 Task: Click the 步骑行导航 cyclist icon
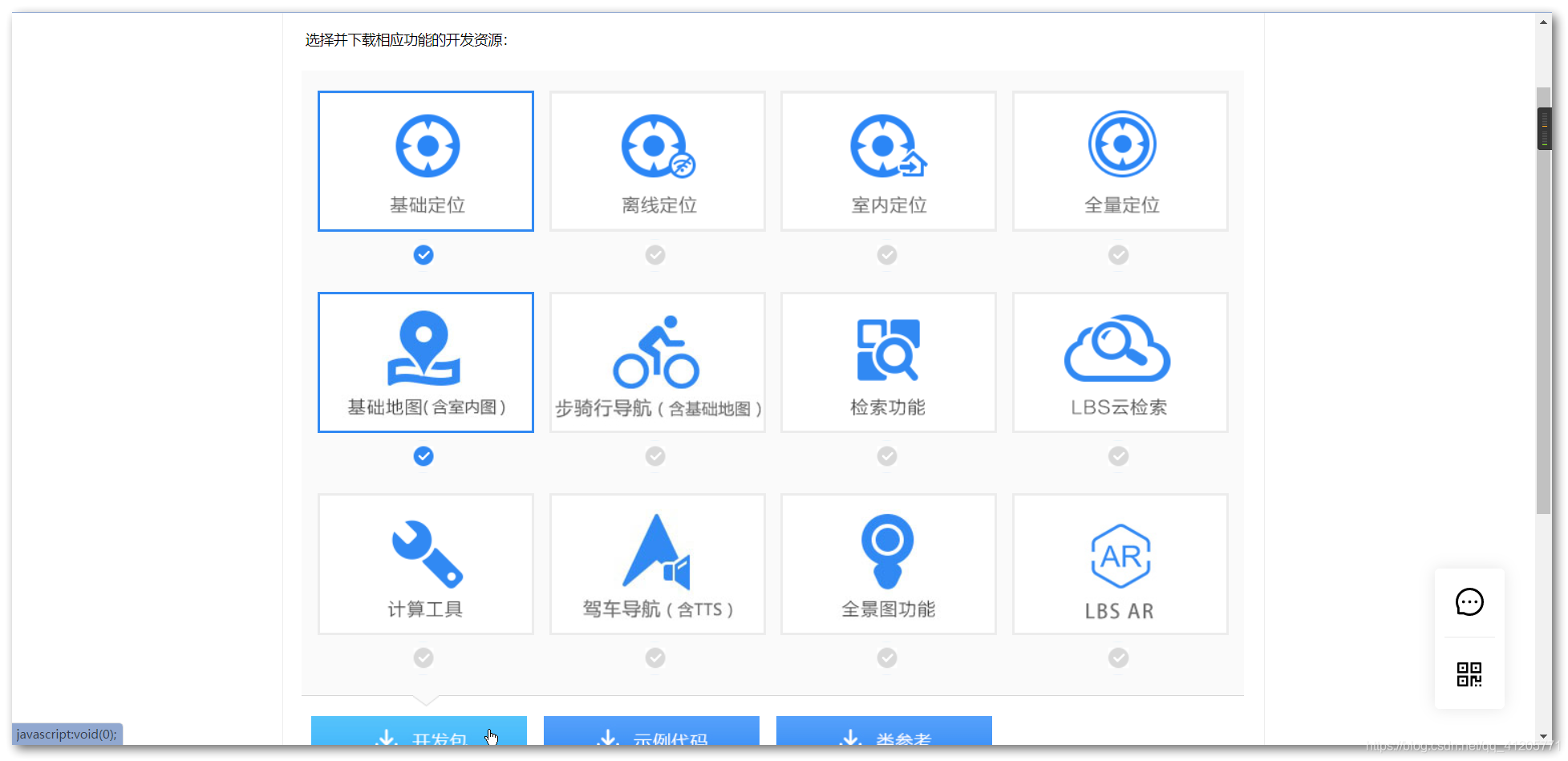(656, 352)
